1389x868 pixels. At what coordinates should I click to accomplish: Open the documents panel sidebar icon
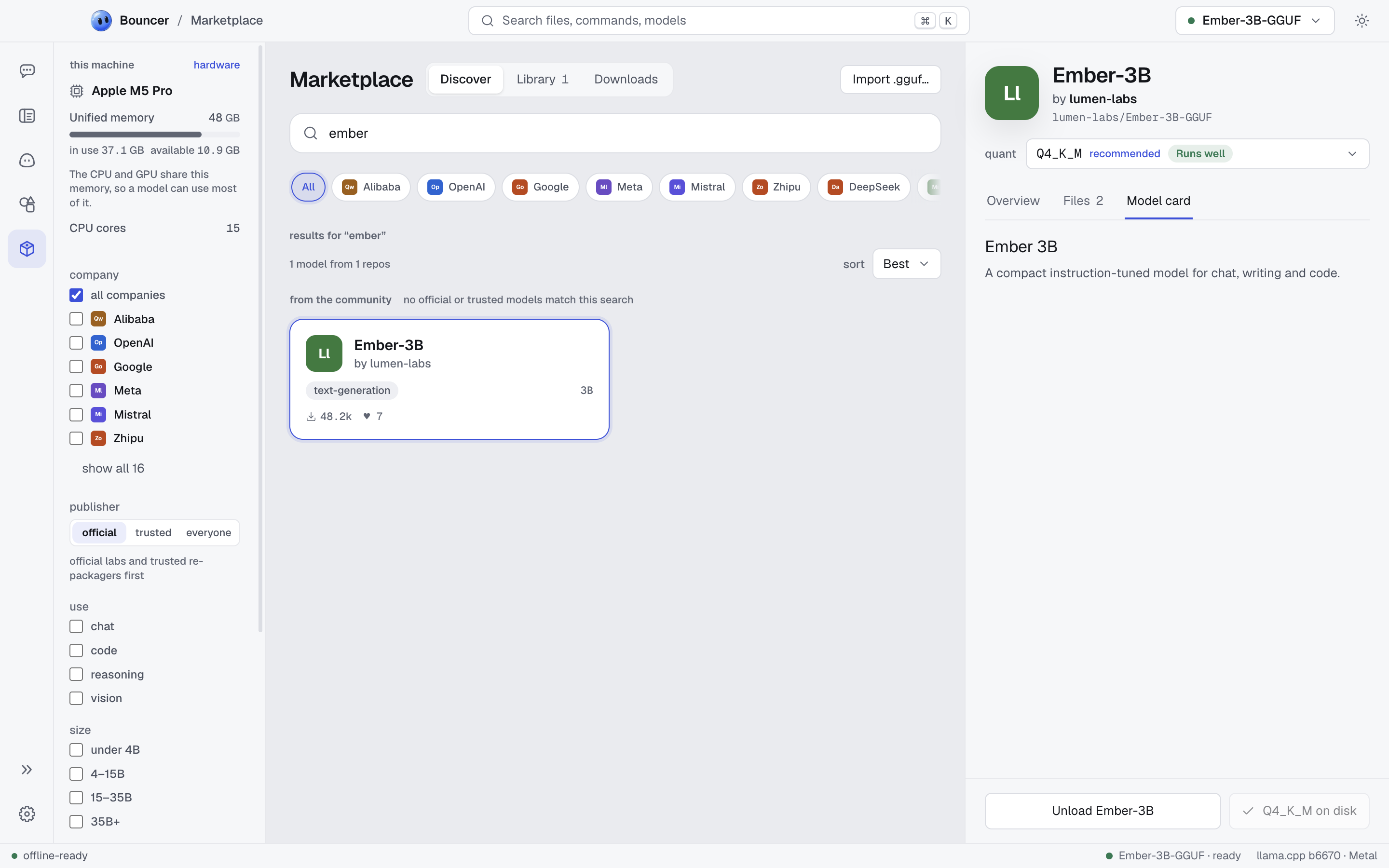tap(27, 116)
